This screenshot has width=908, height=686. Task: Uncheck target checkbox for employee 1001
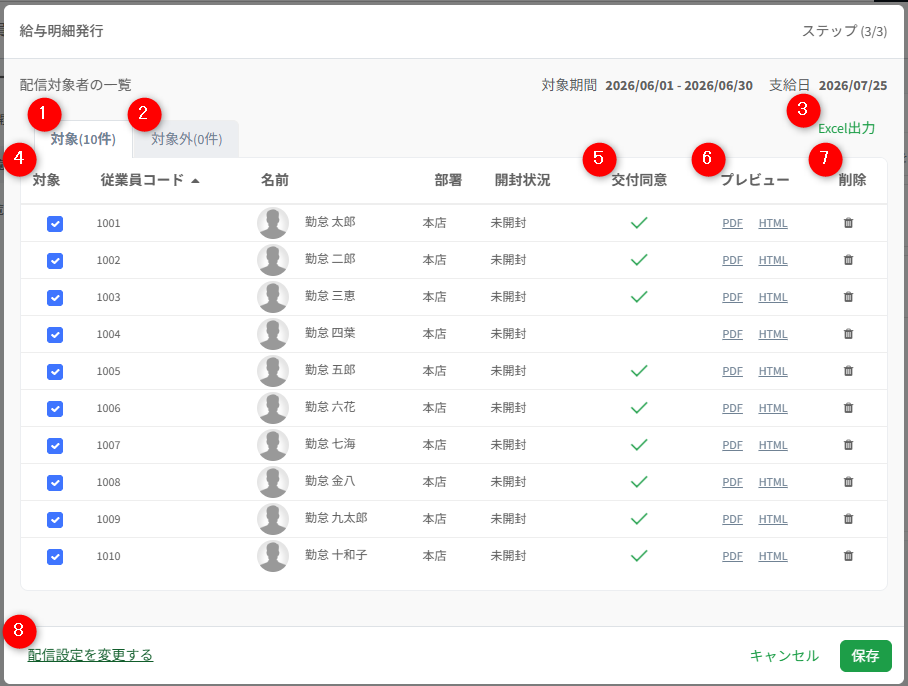(55, 223)
